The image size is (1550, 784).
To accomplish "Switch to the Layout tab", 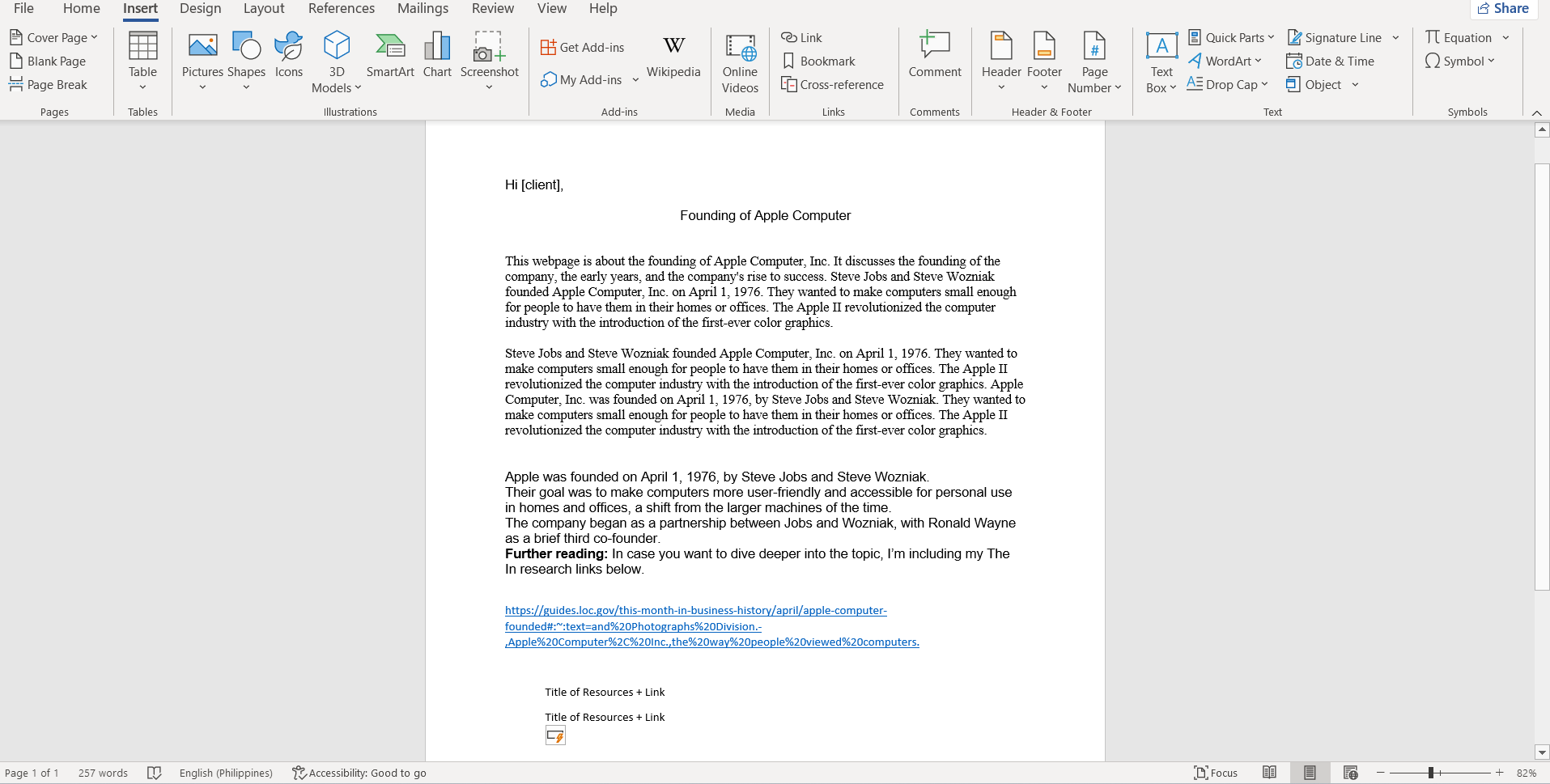I will [264, 9].
